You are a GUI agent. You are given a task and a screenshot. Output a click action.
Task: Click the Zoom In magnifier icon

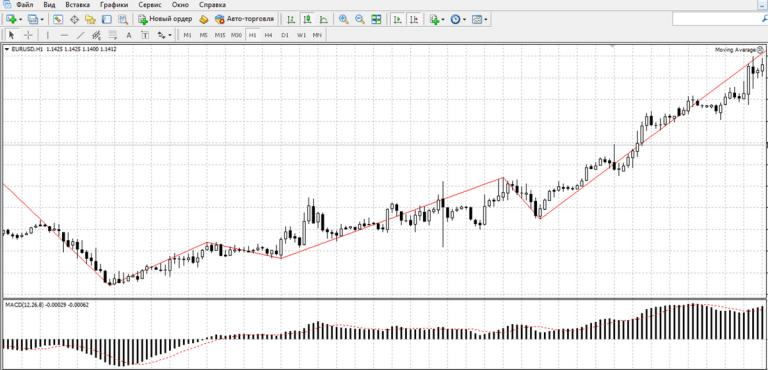pyautogui.click(x=343, y=20)
